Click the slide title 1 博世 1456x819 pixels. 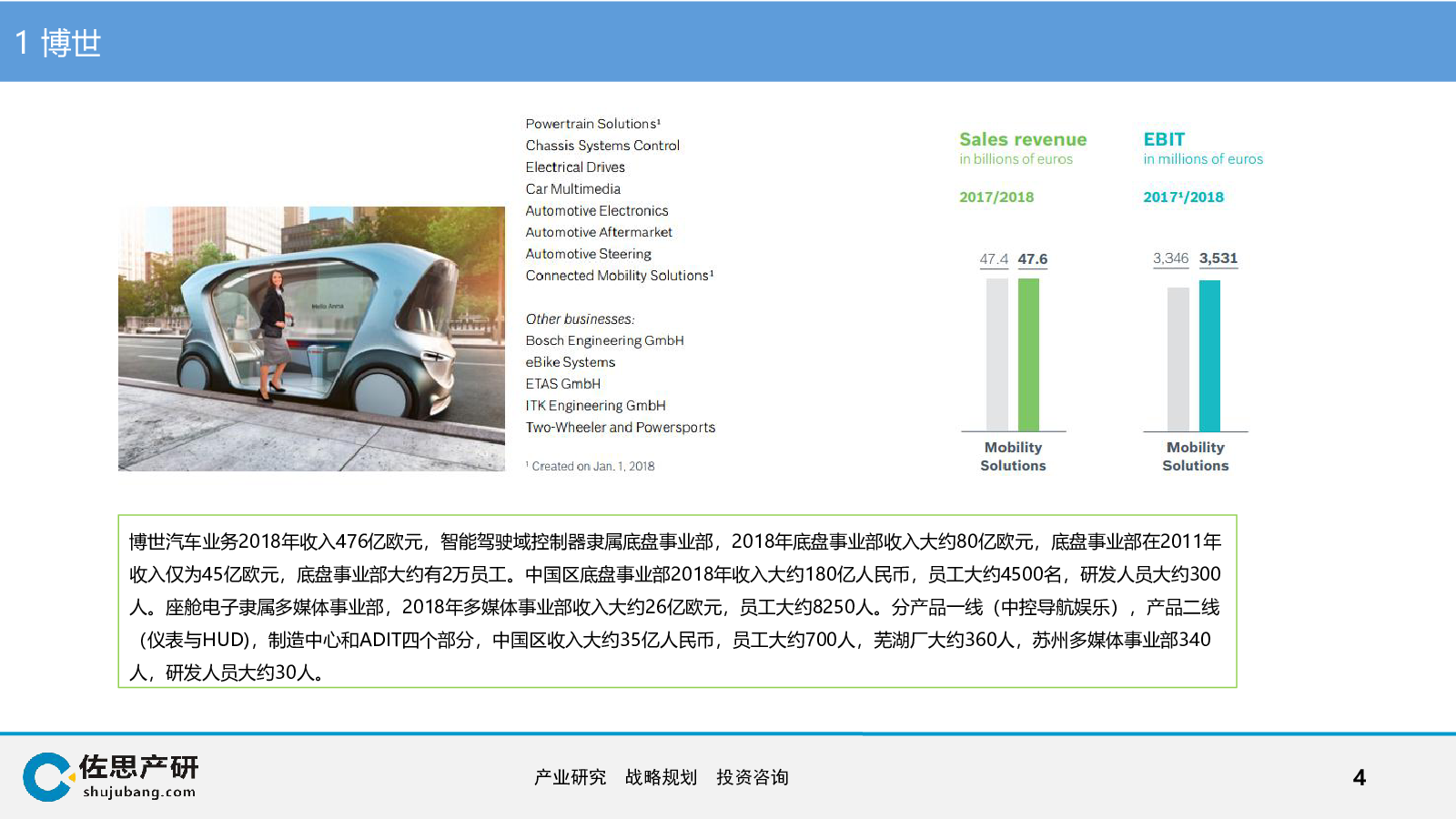tap(58, 43)
